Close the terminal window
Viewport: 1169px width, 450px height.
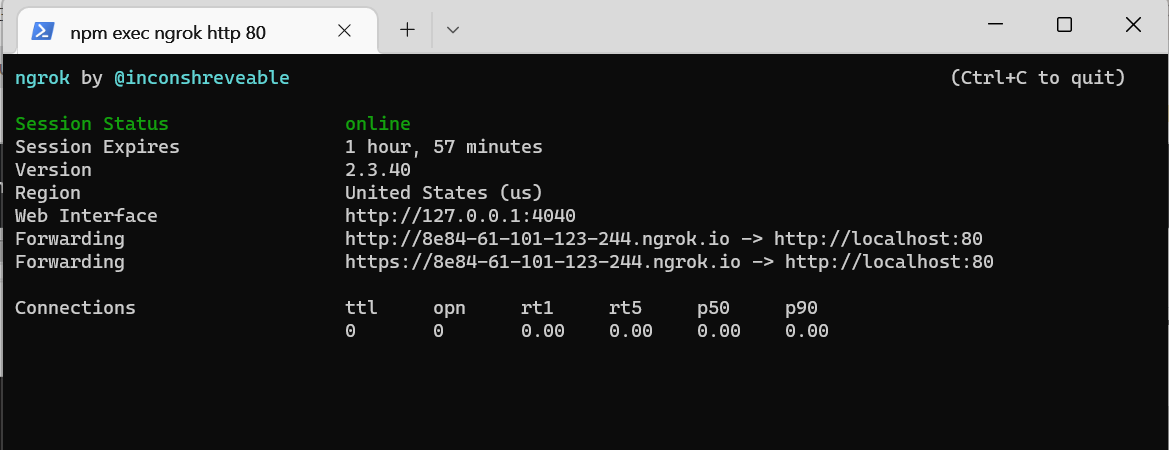point(1133,25)
